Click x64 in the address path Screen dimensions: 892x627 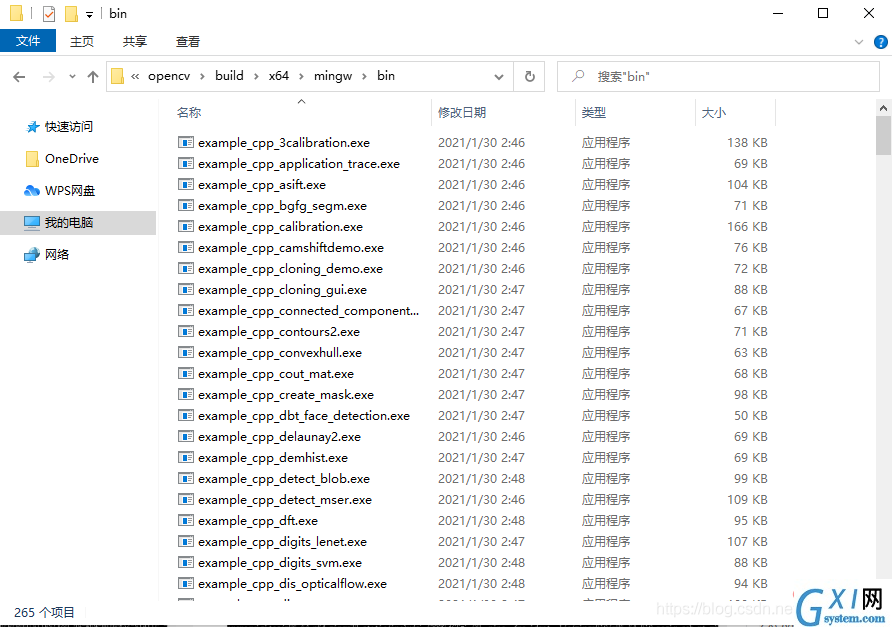pyautogui.click(x=279, y=76)
